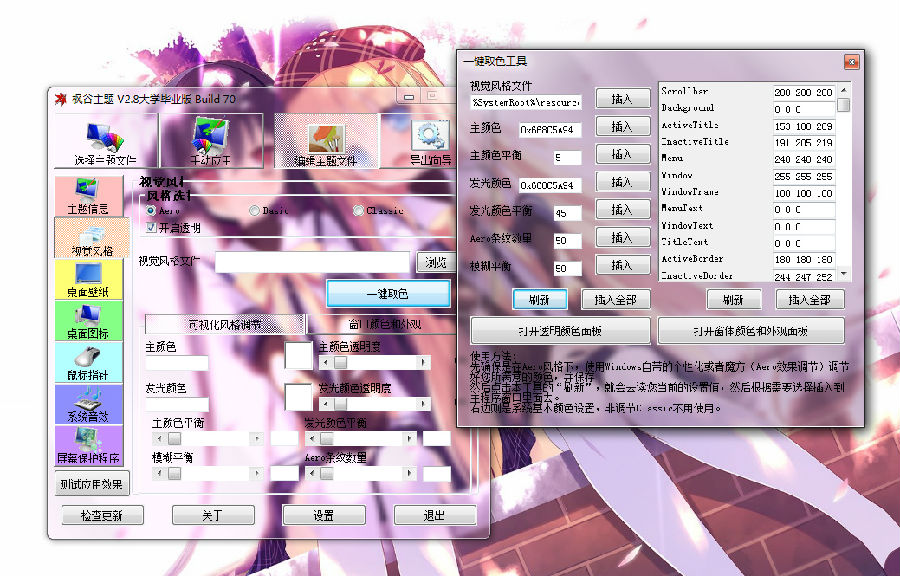The height and width of the screenshot is (576, 900).
Task: Click the 打开透明颜色面板 button
Action: click(560, 330)
